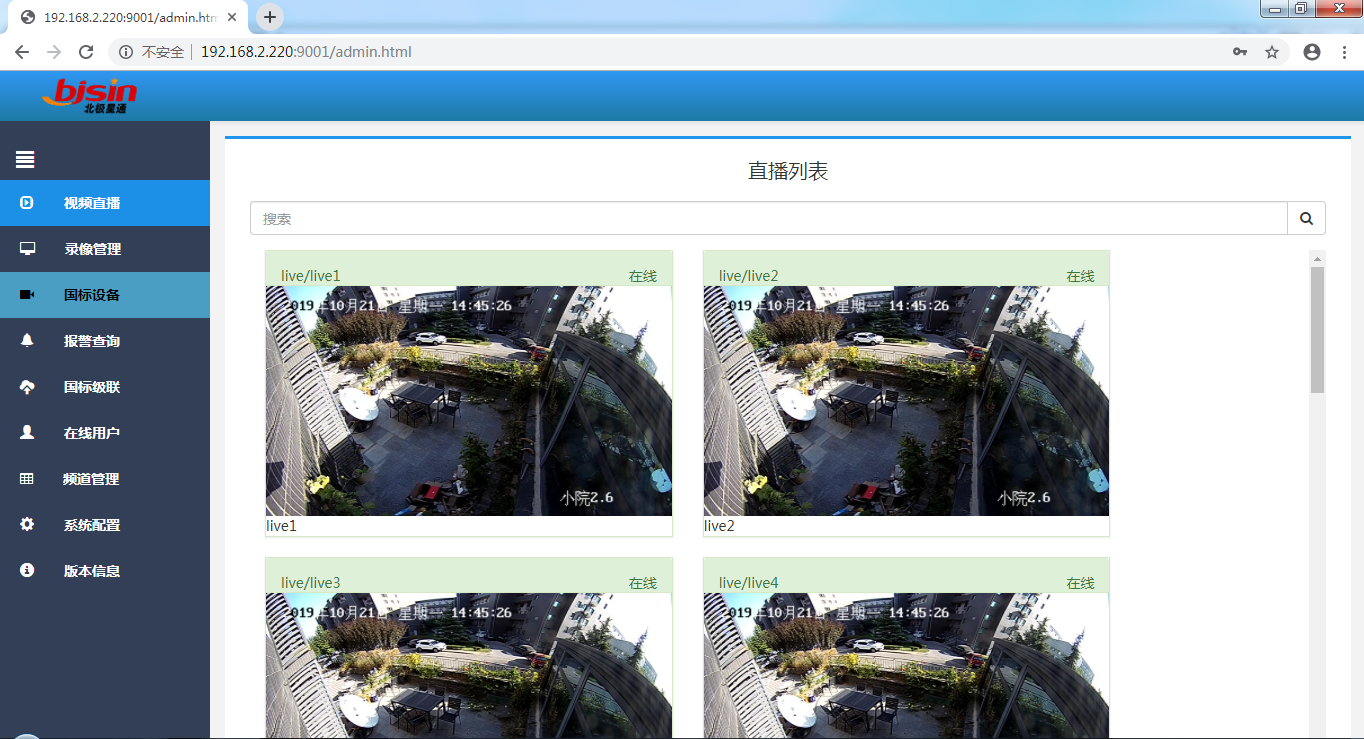Open the 报警查询 menu item
Viewport: 1364px width, 739px height.
click(x=105, y=341)
